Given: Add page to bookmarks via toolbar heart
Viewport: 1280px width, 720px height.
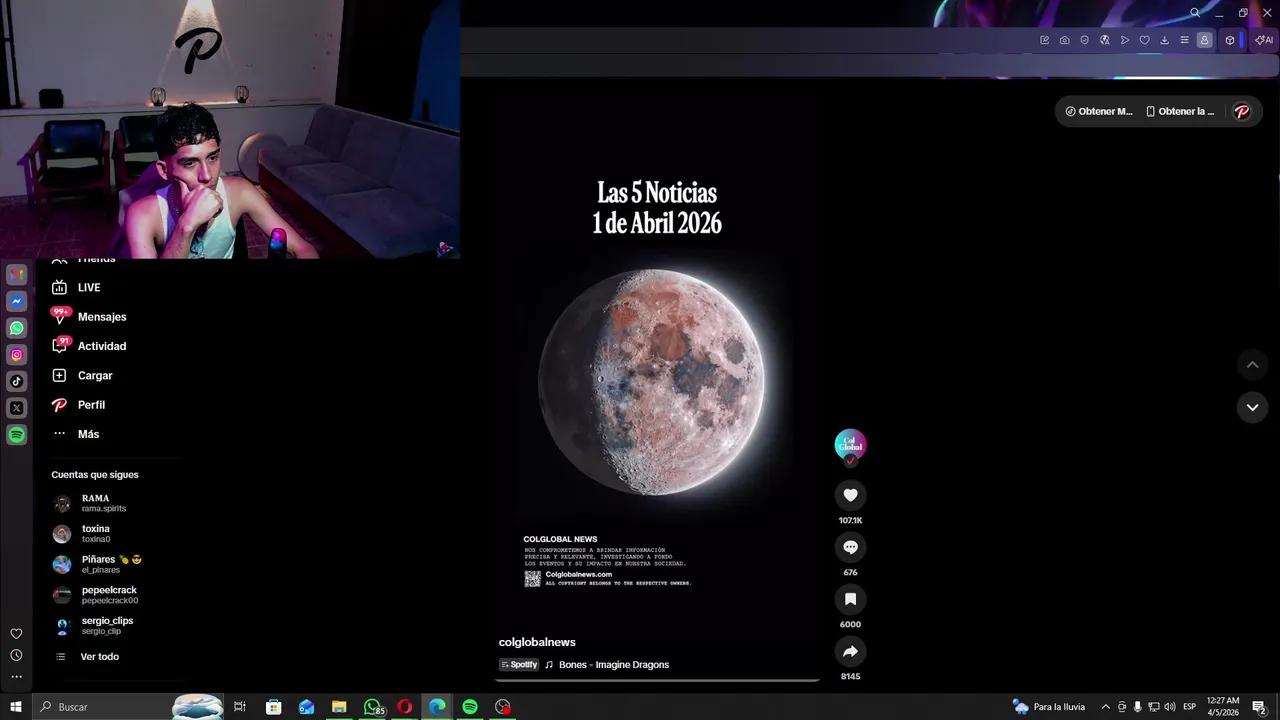Looking at the screenshot, I should (x=1144, y=40).
